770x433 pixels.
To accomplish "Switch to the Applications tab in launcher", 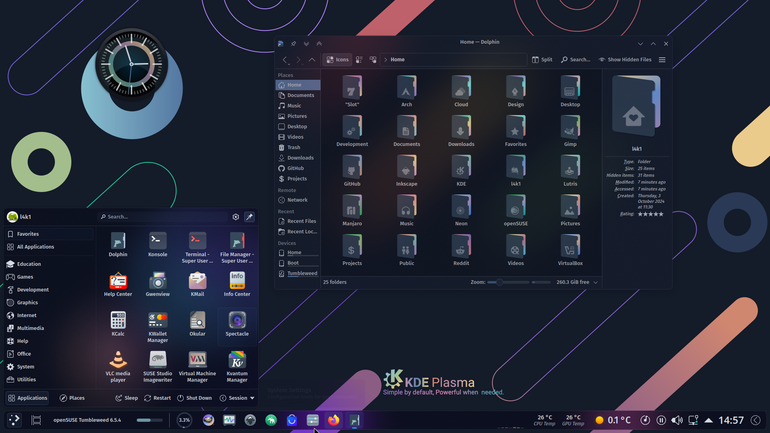I will (28, 398).
